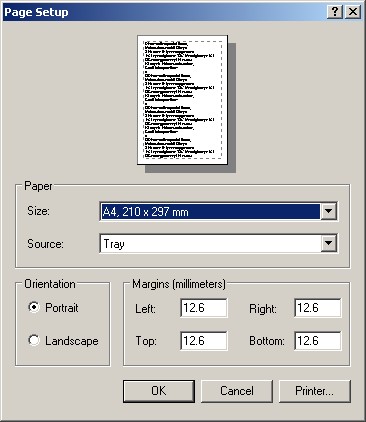
Task: Click the Source: label
Action: [45, 244]
